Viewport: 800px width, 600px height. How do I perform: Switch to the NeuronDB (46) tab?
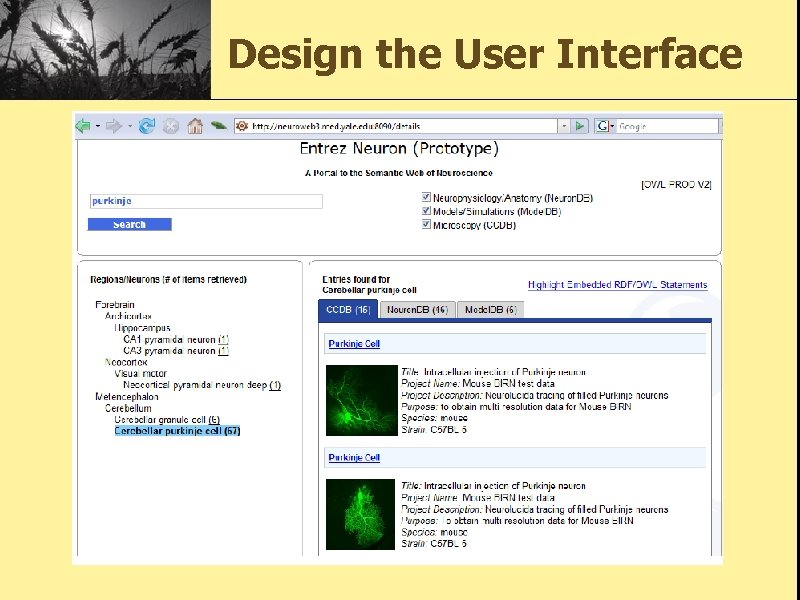[417, 310]
